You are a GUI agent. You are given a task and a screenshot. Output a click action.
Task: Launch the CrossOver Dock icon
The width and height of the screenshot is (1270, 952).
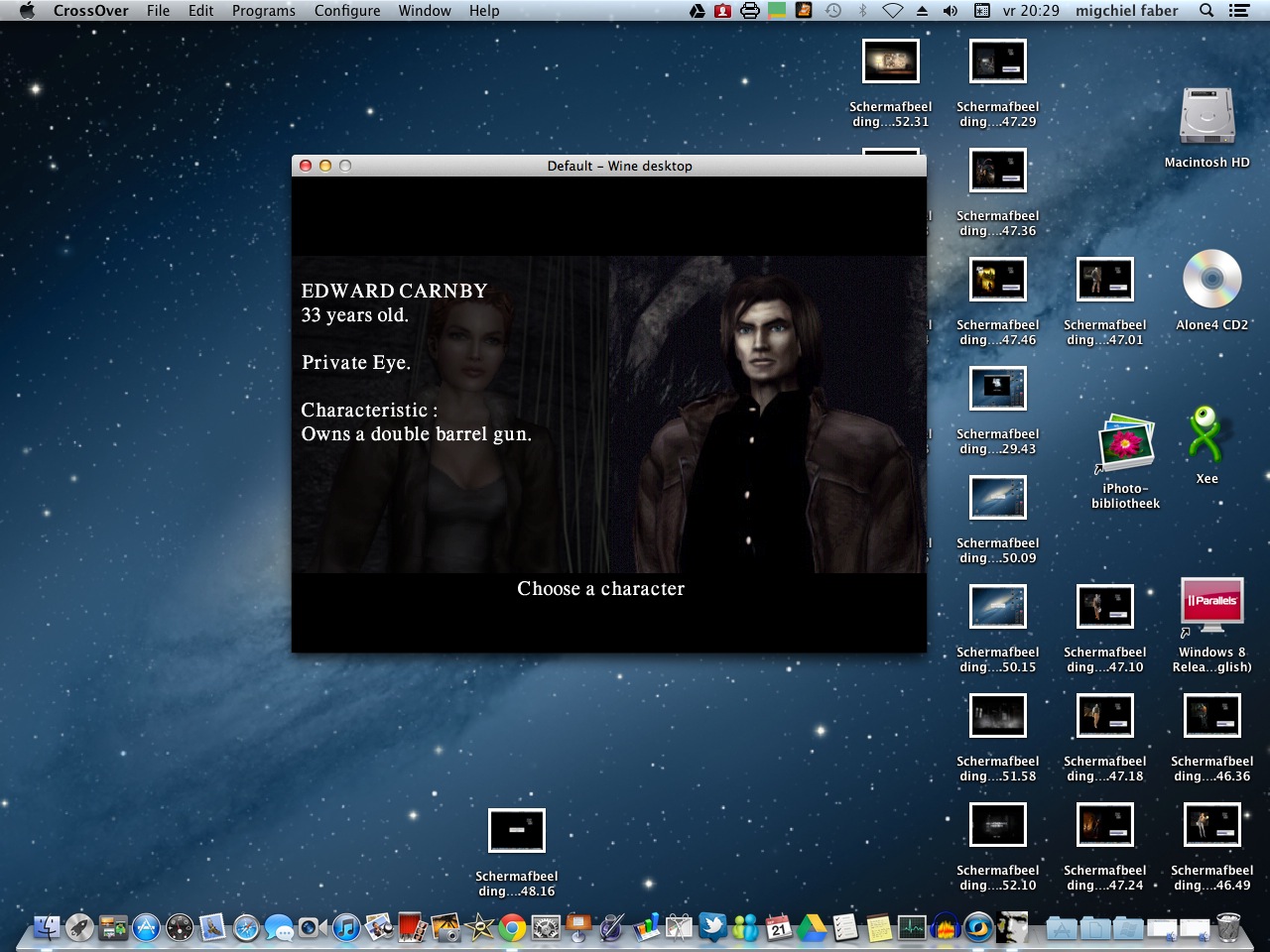[x=977, y=930]
